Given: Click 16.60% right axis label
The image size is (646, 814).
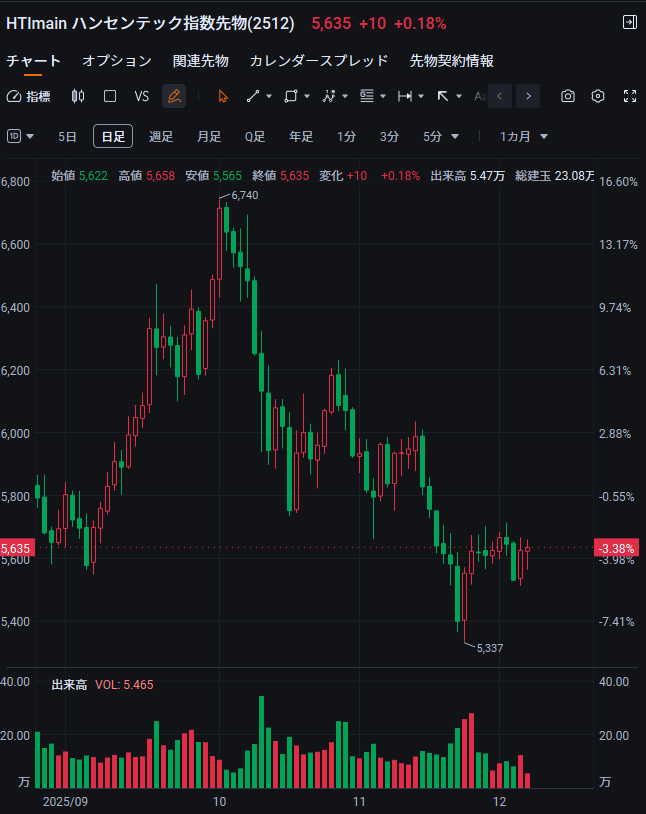Looking at the screenshot, I should click(x=618, y=182).
